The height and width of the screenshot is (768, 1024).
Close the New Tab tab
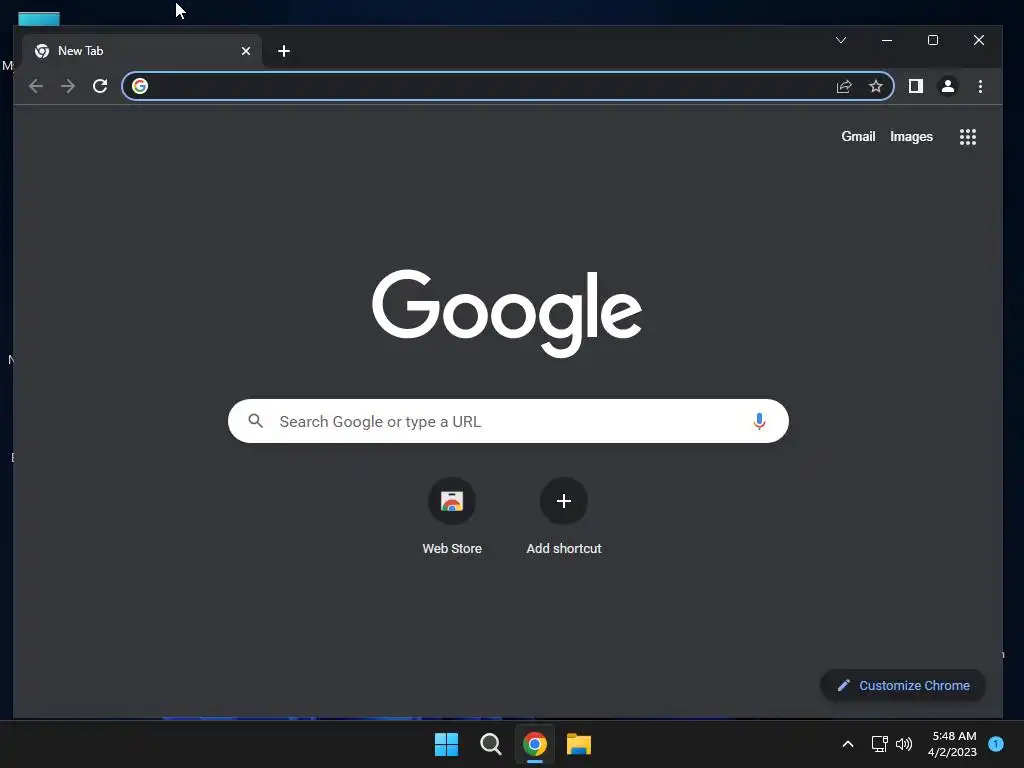click(x=246, y=51)
